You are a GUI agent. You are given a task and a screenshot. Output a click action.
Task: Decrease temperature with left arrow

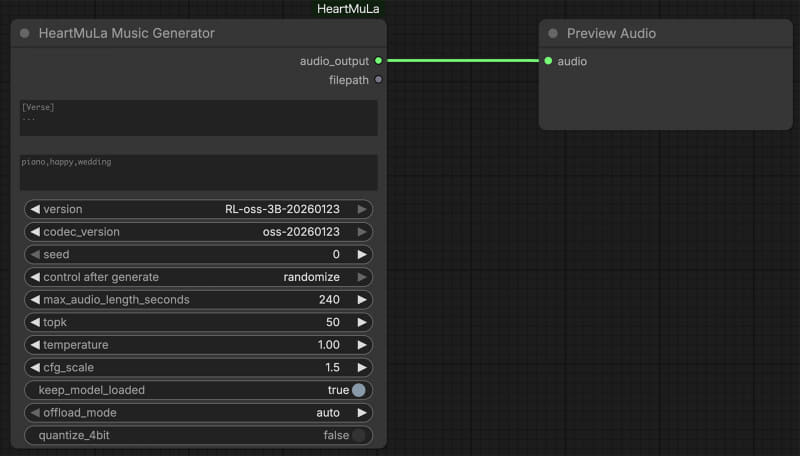point(35,345)
